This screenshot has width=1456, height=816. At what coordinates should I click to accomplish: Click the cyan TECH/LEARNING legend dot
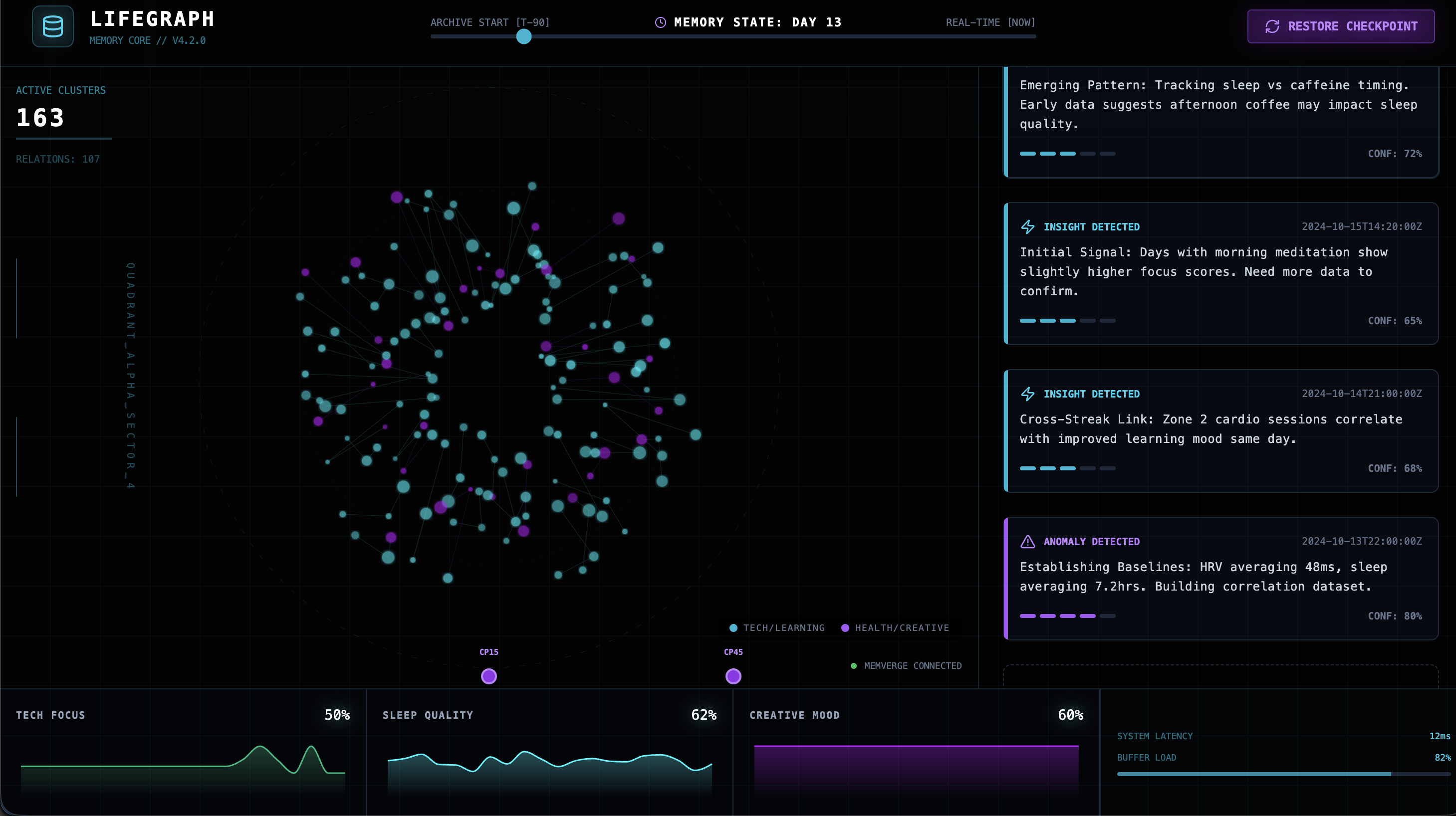[733, 628]
